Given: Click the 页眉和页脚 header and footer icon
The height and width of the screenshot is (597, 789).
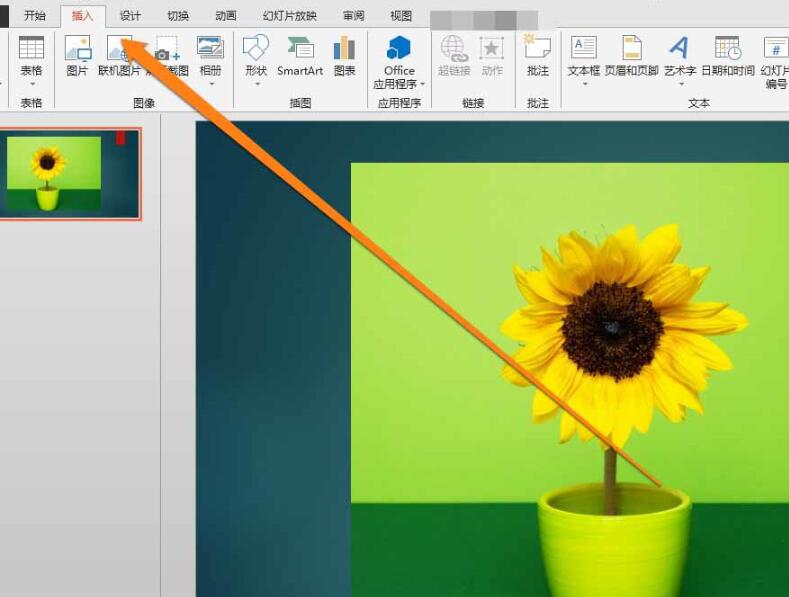Looking at the screenshot, I should click(631, 48).
